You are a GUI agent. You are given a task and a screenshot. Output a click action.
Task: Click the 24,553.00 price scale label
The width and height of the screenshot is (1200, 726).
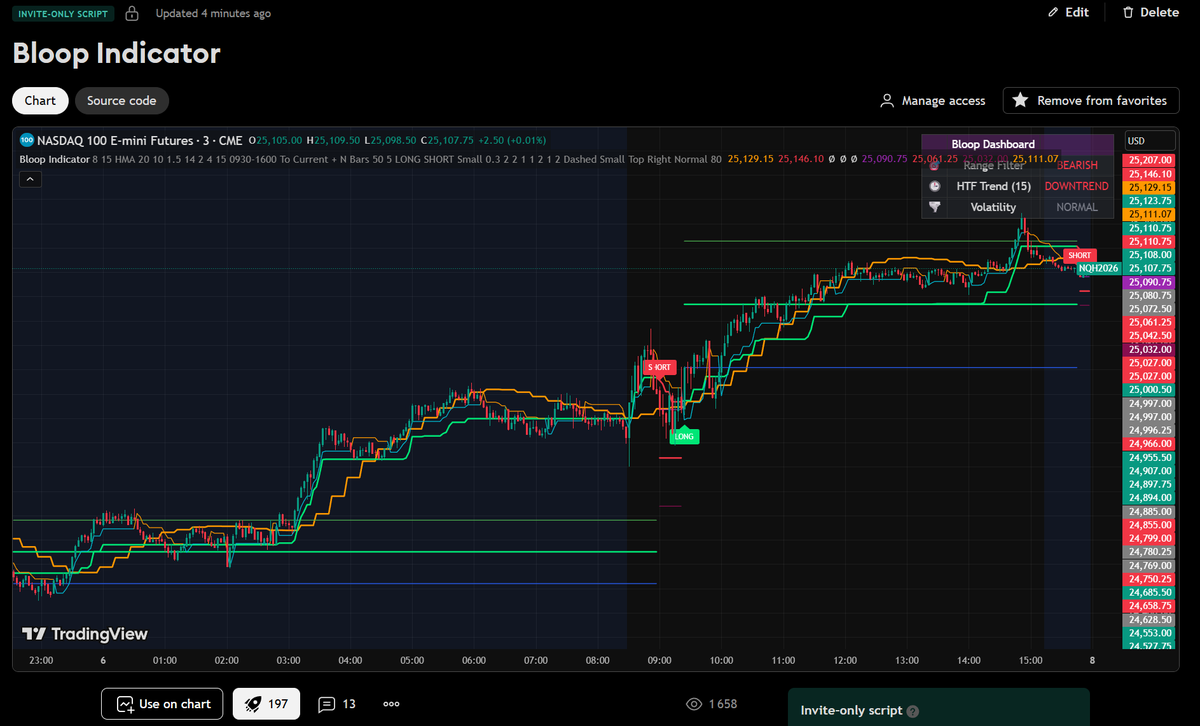[x=1149, y=633]
